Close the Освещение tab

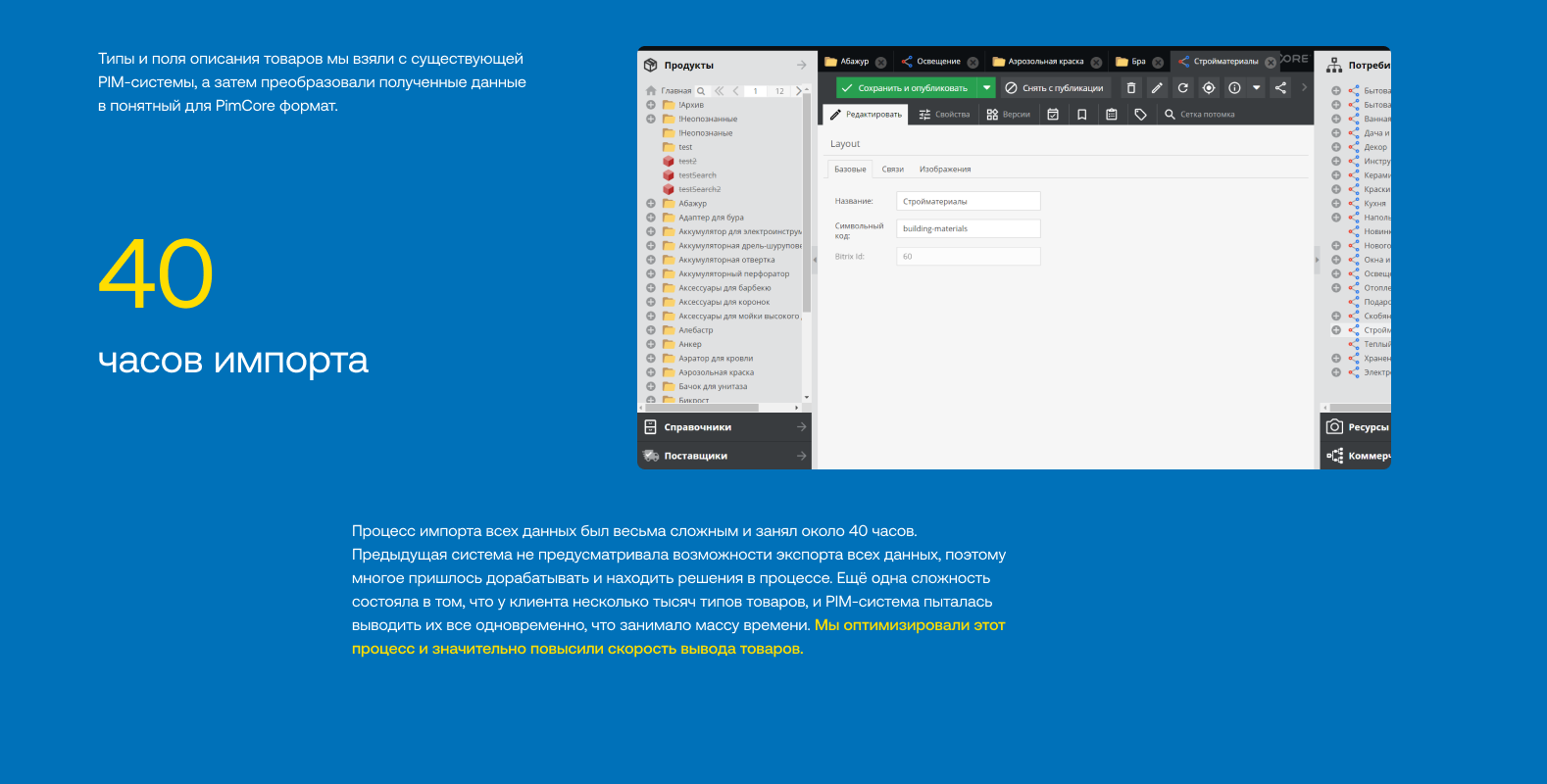973,62
